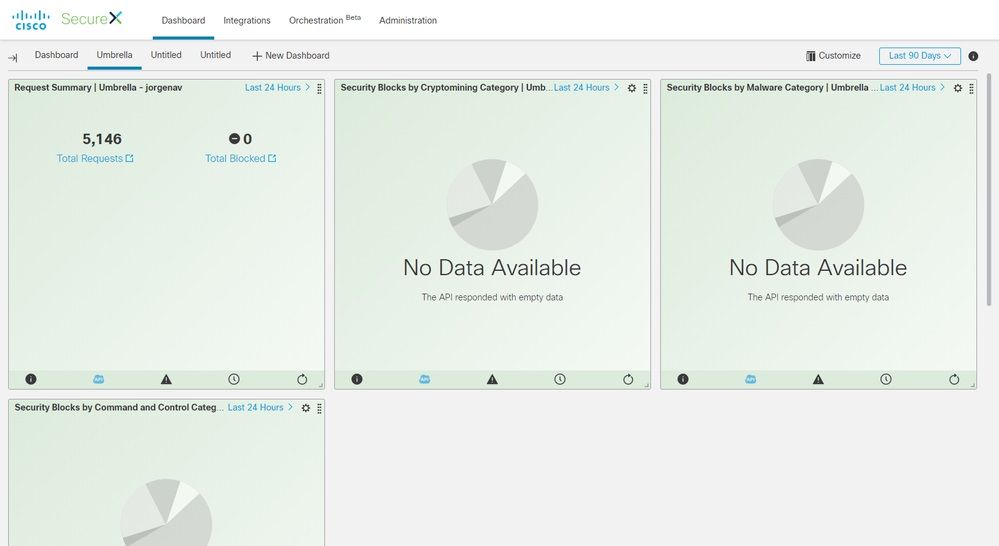Click resize handle corner of Request Summary tile

(320, 384)
